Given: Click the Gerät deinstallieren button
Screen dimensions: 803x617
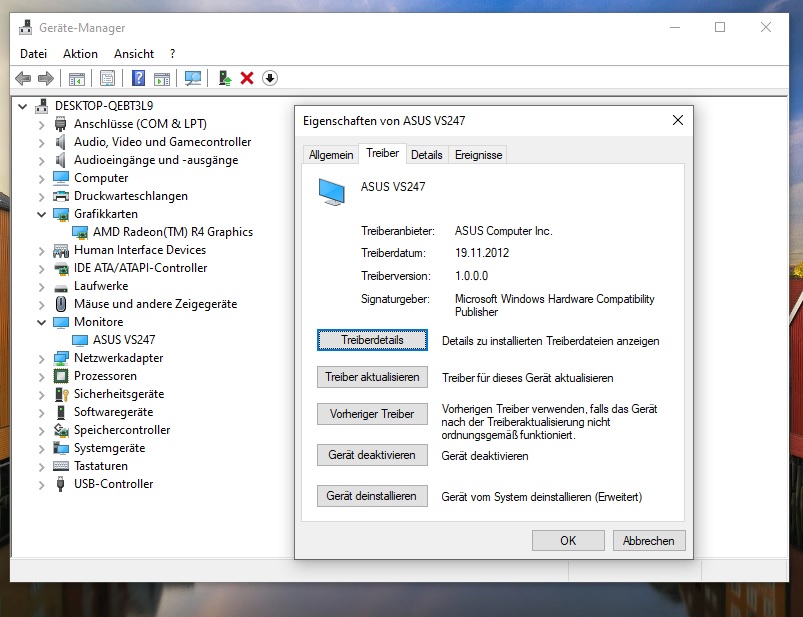Looking at the screenshot, I should (x=372, y=496).
